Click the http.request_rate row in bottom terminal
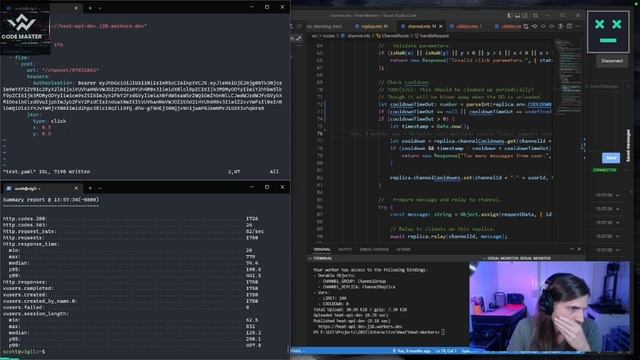This screenshot has width=640, height=360. (133, 231)
